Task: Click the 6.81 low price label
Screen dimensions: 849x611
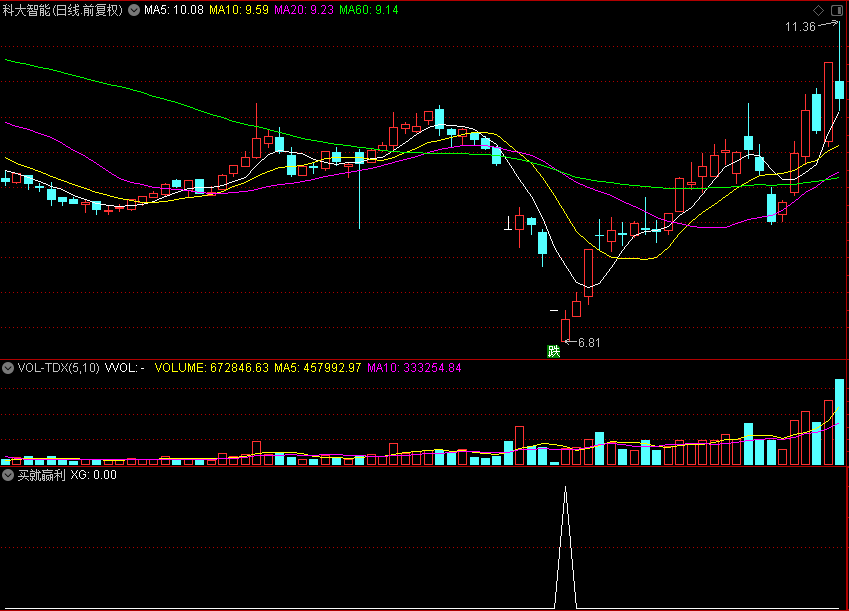Action: 589,342
